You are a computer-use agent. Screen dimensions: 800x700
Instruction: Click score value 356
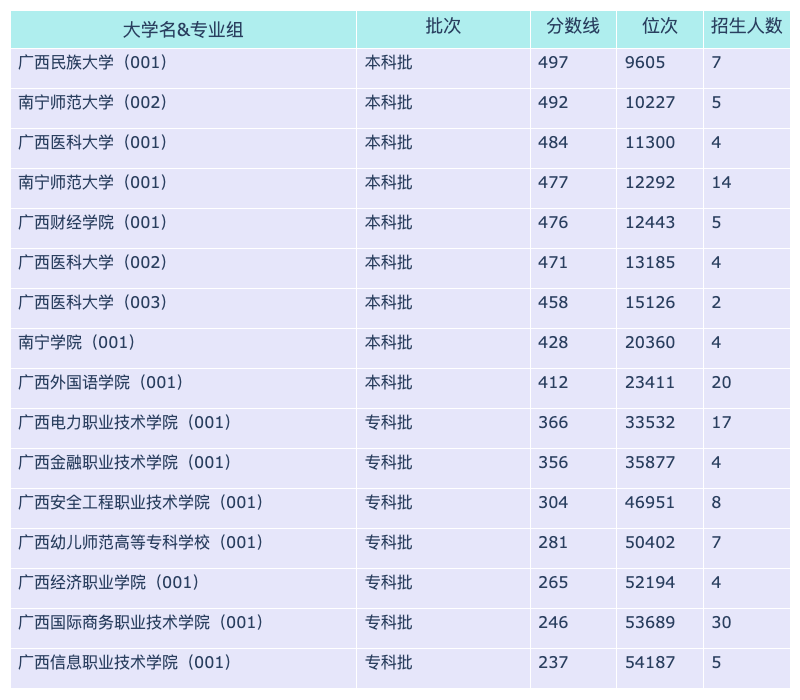pos(553,462)
